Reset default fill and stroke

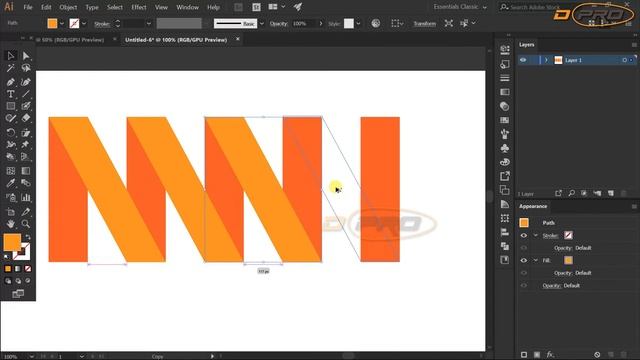pyautogui.click(x=6, y=257)
